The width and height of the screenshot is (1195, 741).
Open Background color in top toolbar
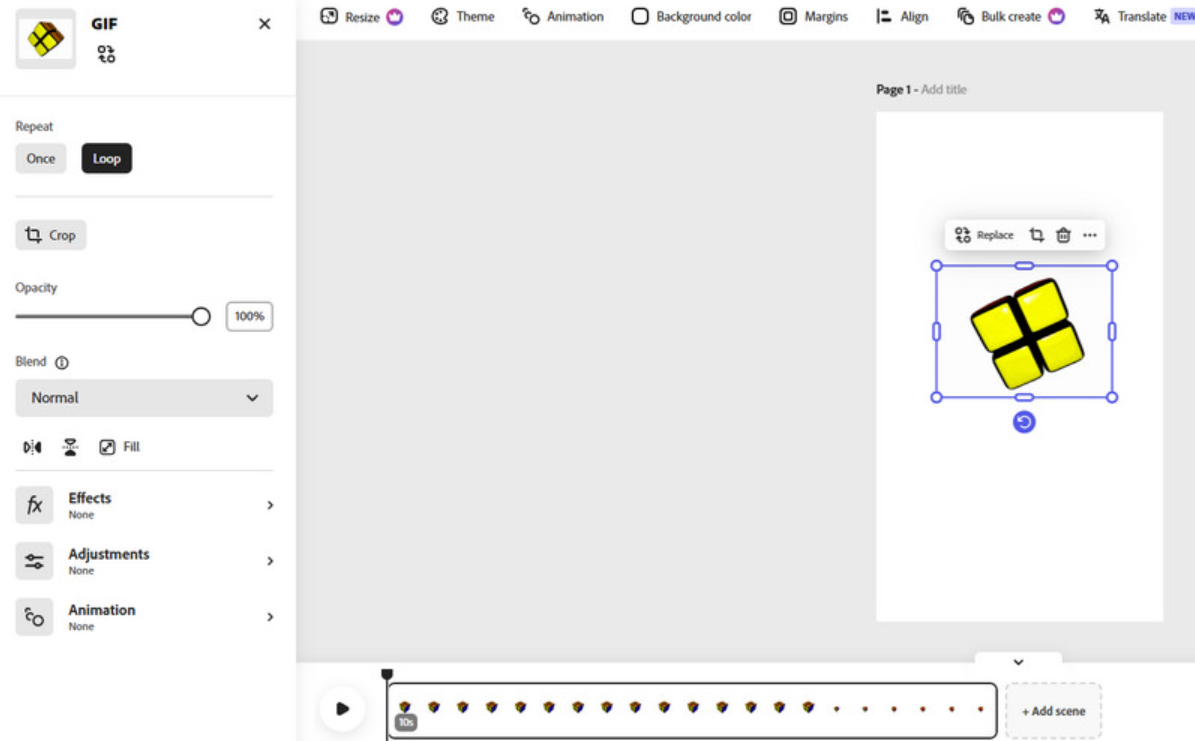691,17
